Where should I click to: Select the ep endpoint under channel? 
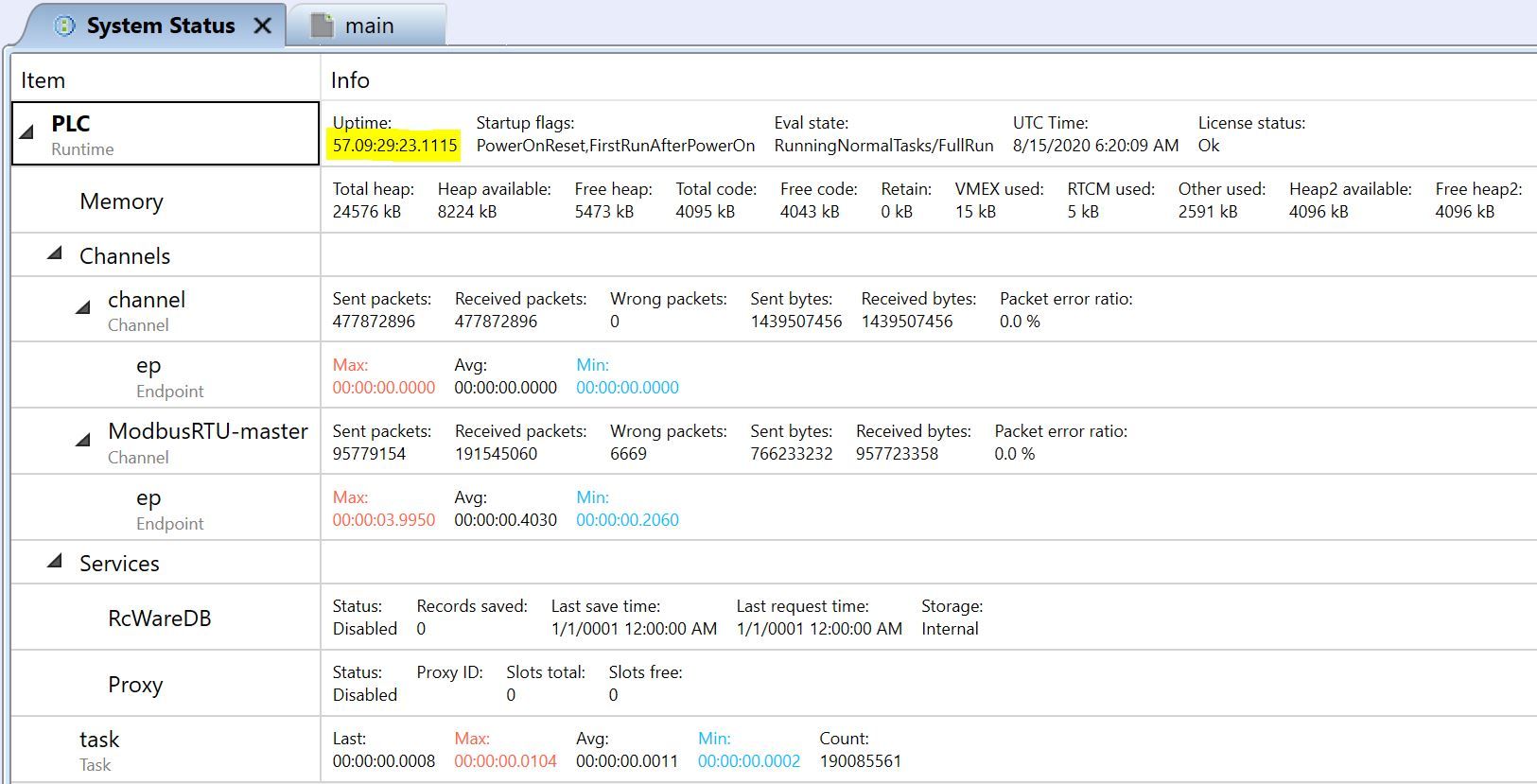point(169,376)
